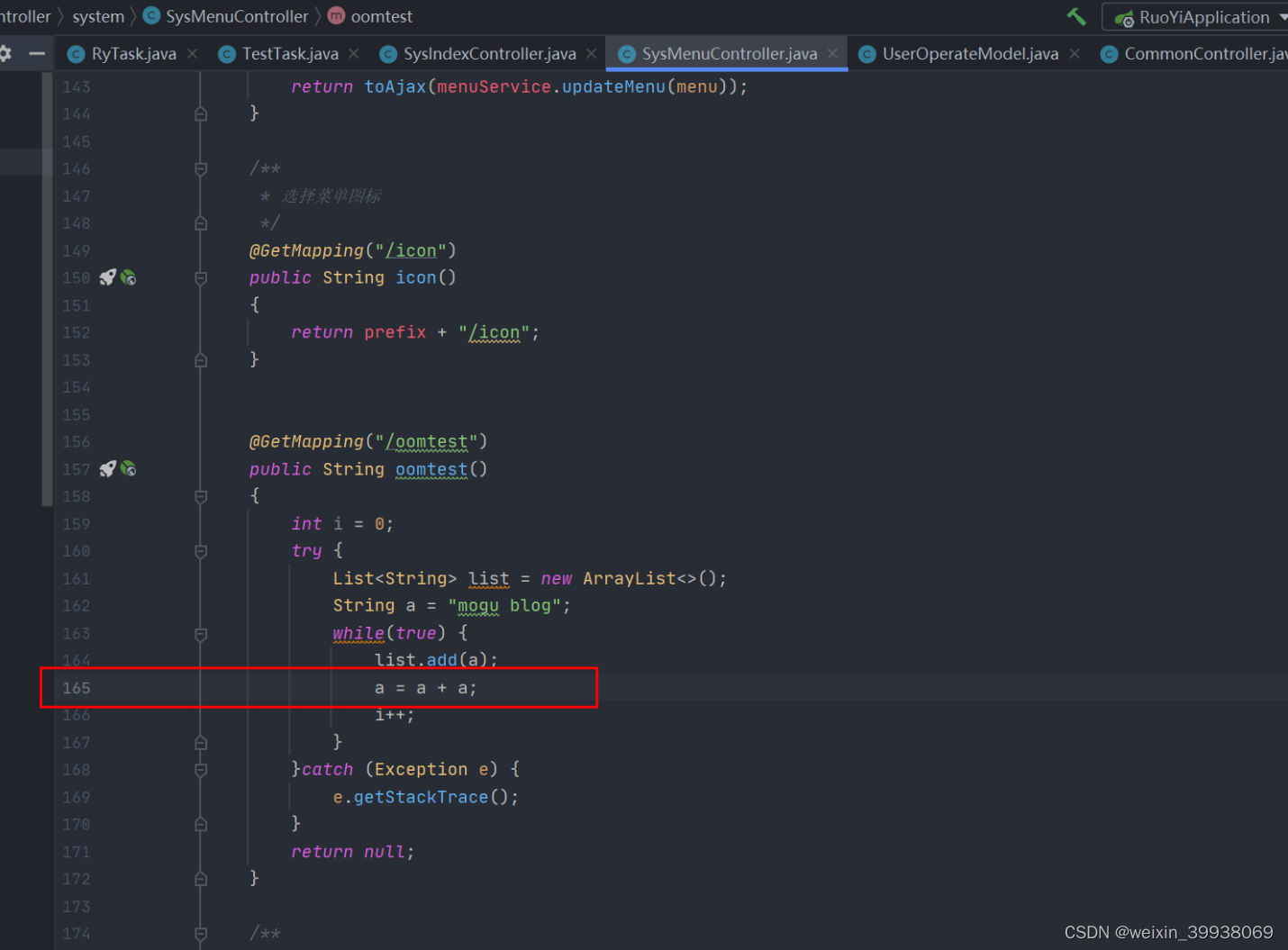Collapse the try block at line 160
This screenshot has height=950, width=1288.
tap(201, 551)
